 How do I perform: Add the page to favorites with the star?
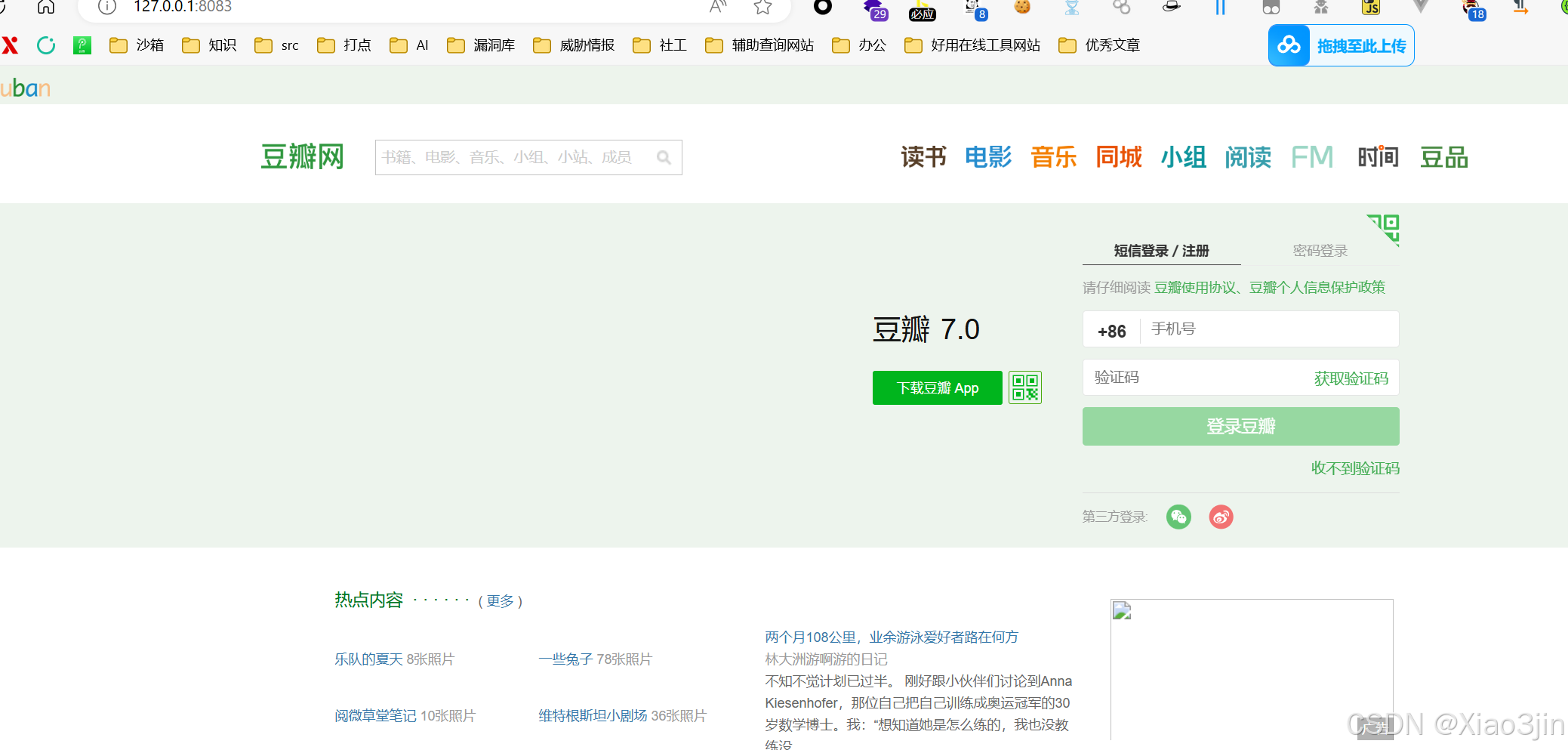763,7
